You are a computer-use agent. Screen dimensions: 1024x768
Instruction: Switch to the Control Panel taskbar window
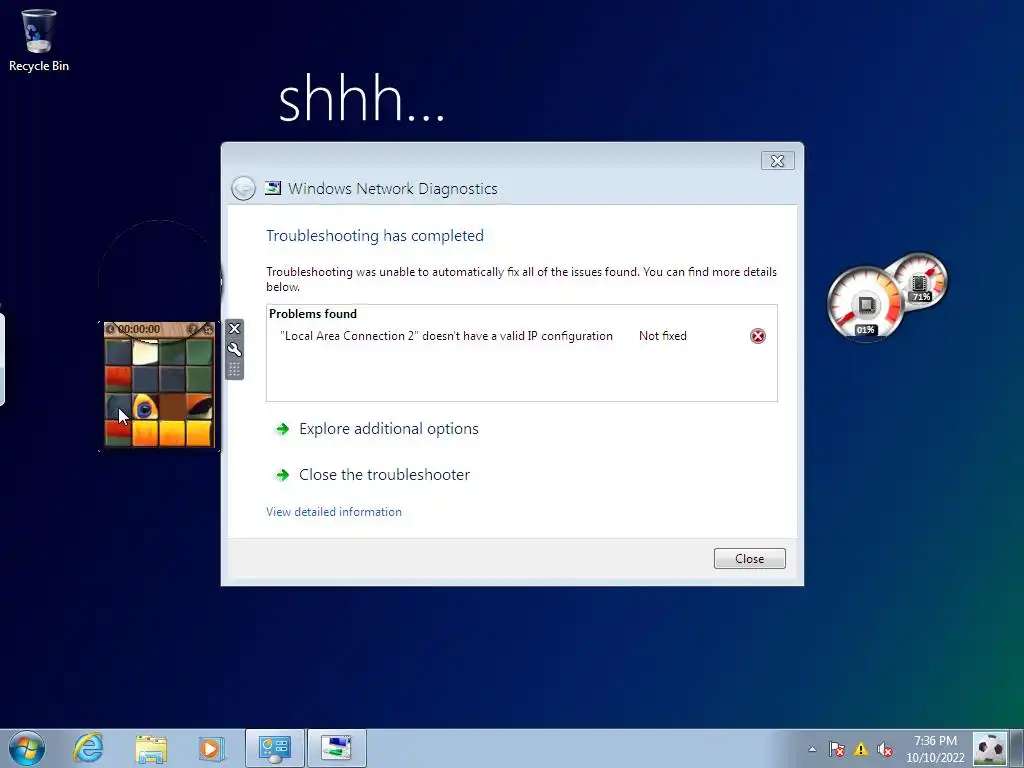[x=274, y=748]
